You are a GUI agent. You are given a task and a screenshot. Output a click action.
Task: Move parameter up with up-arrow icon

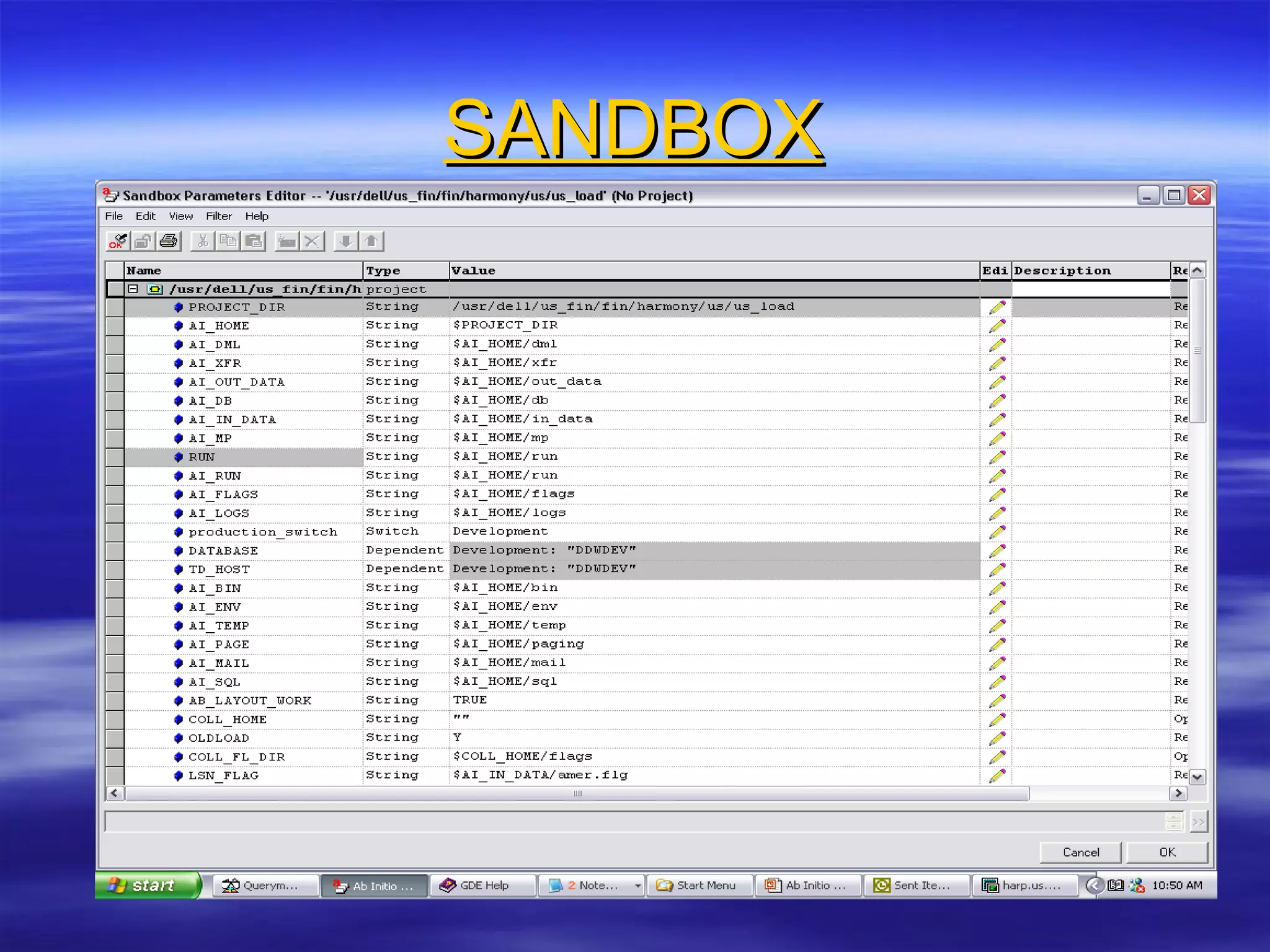[371, 241]
